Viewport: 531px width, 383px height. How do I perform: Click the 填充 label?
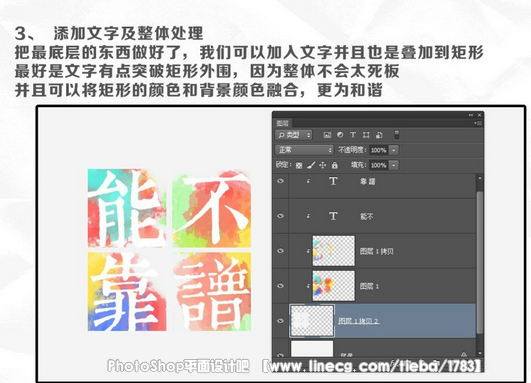[x=359, y=165]
